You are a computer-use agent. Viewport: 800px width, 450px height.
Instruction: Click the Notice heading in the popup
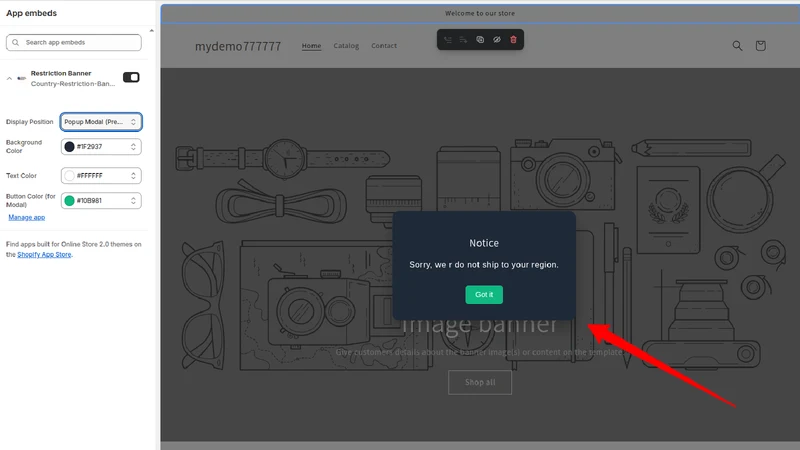pyautogui.click(x=484, y=243)
